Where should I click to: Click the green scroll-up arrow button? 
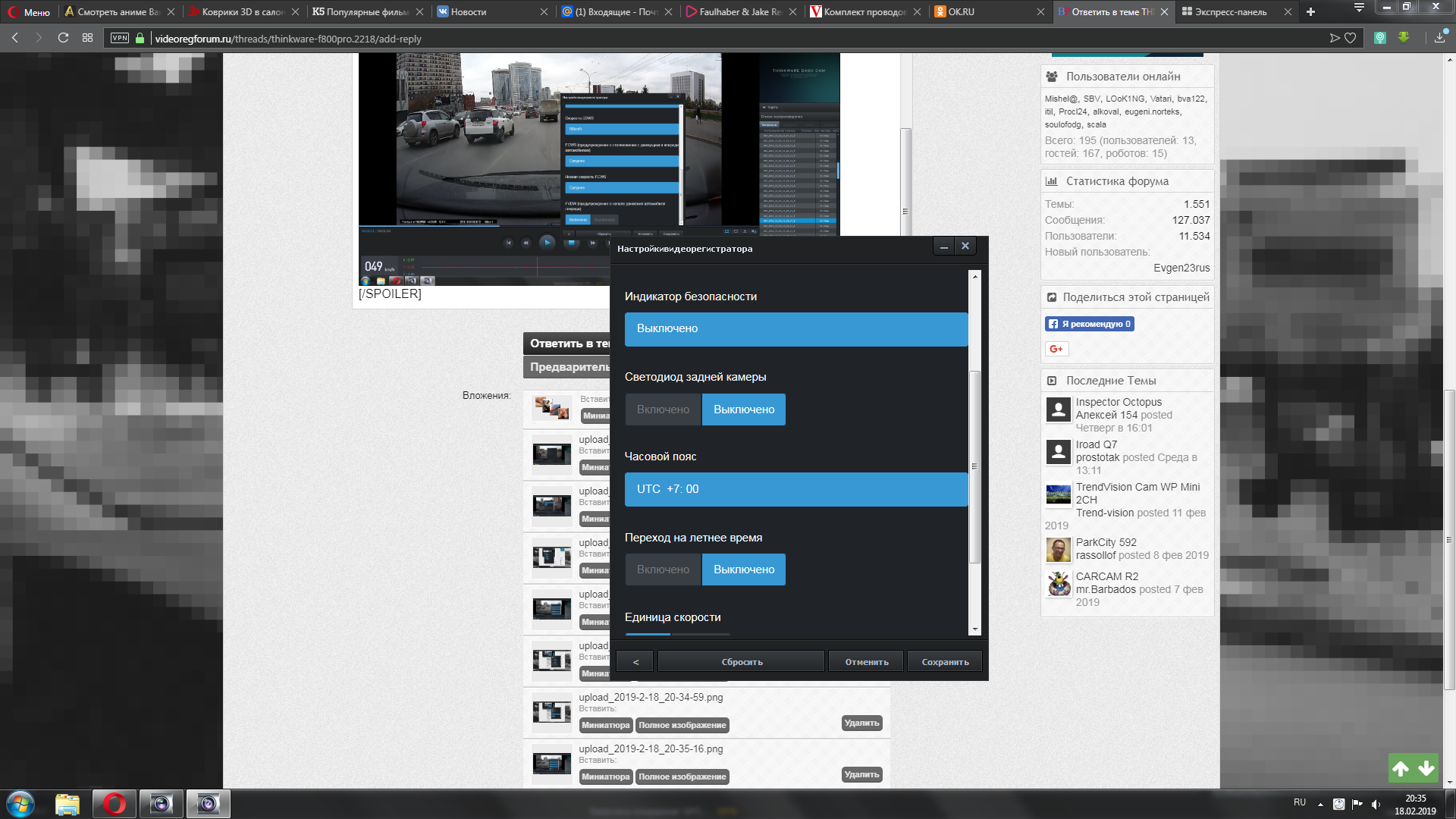(1401, 768)
